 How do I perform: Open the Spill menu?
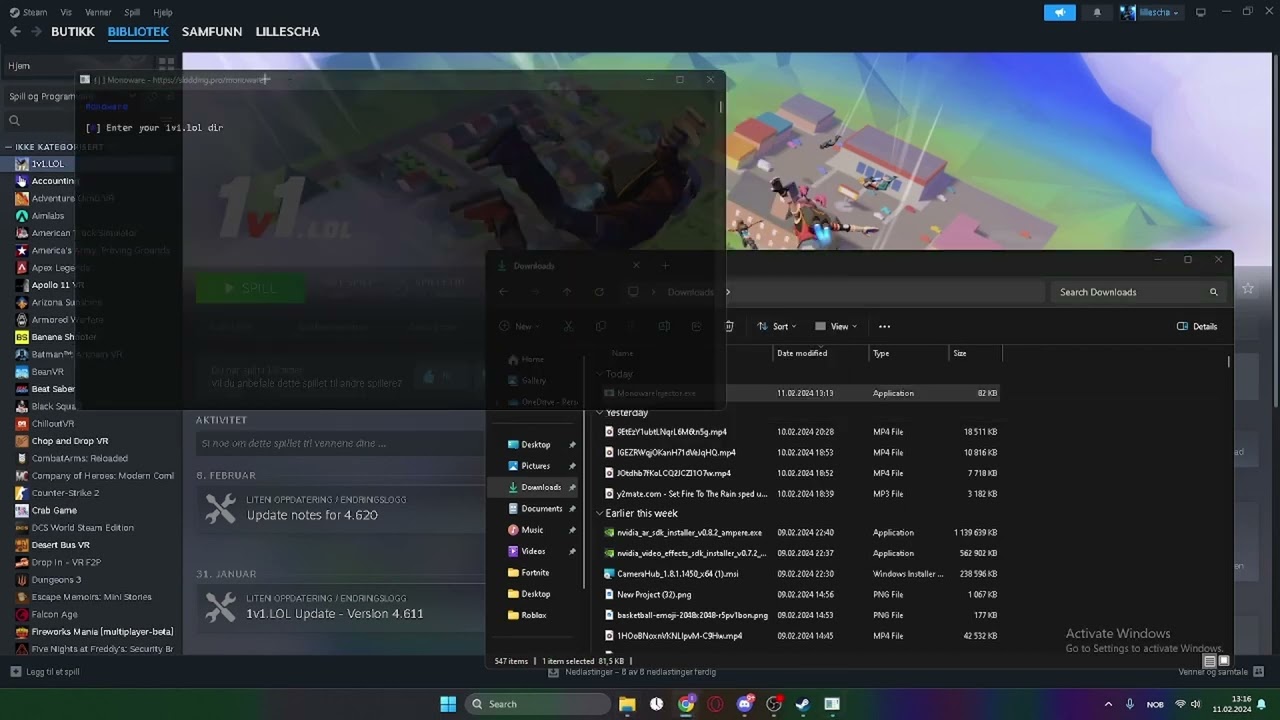[132, 12]
